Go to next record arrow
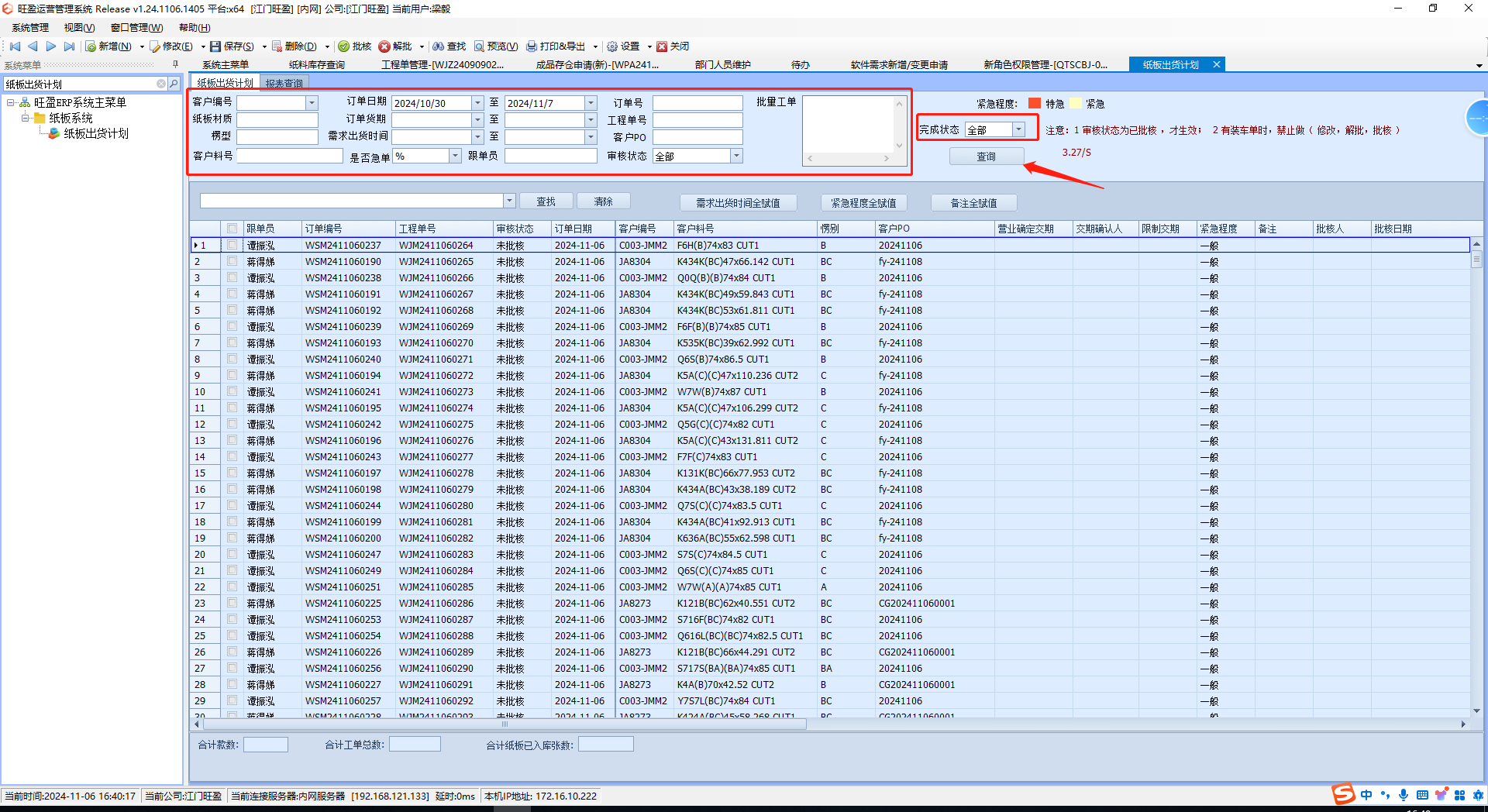The height and width of the screenshot is (812, 1488). (51, 46)
